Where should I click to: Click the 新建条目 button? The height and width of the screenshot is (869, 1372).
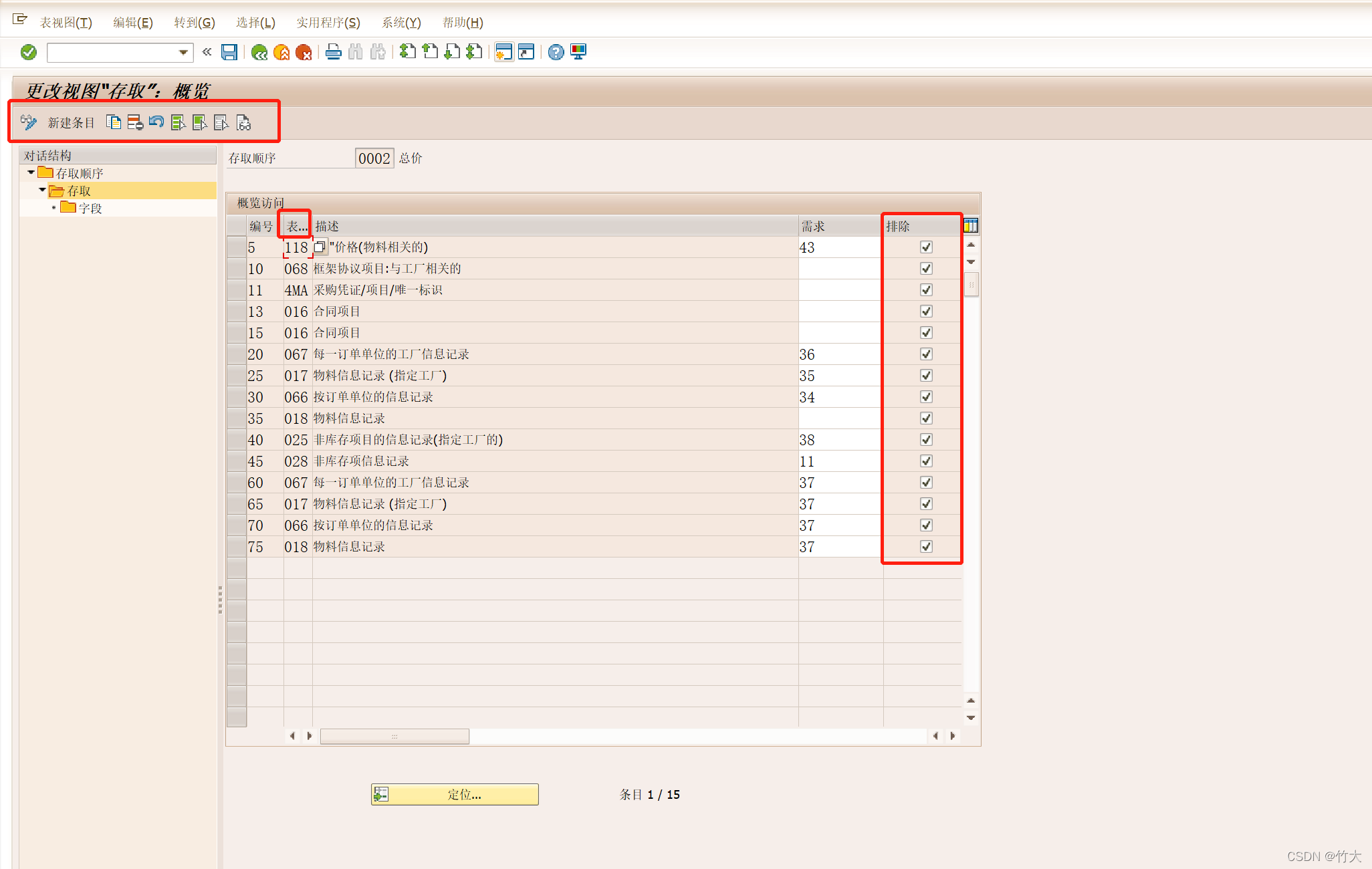pyautogui.click(x=71, y=123)
